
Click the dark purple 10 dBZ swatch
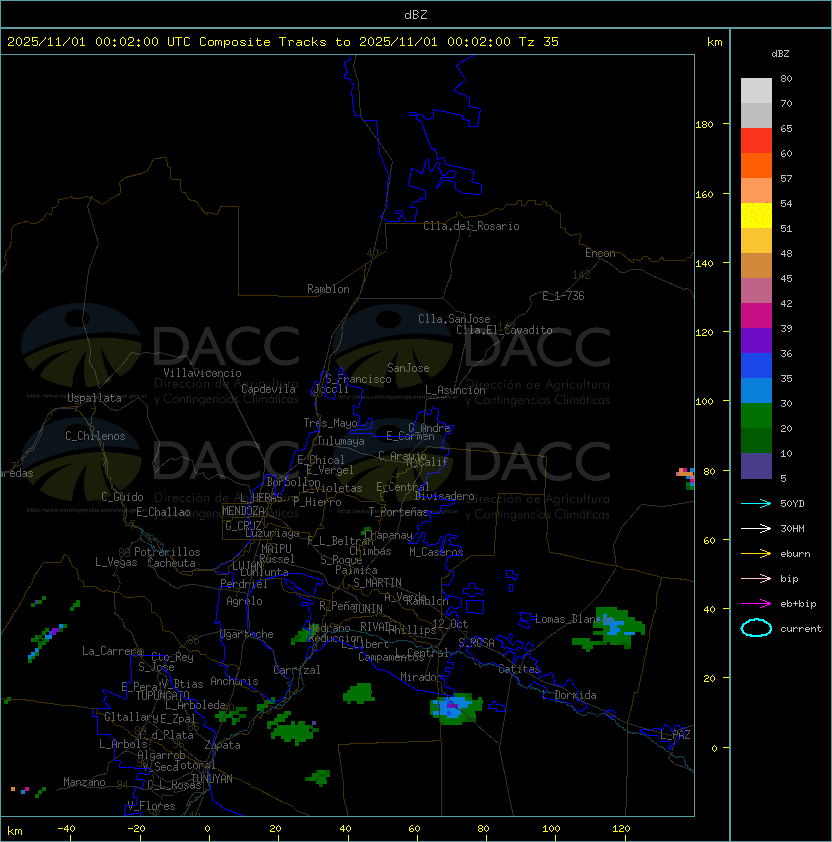[x=756, y=466]
